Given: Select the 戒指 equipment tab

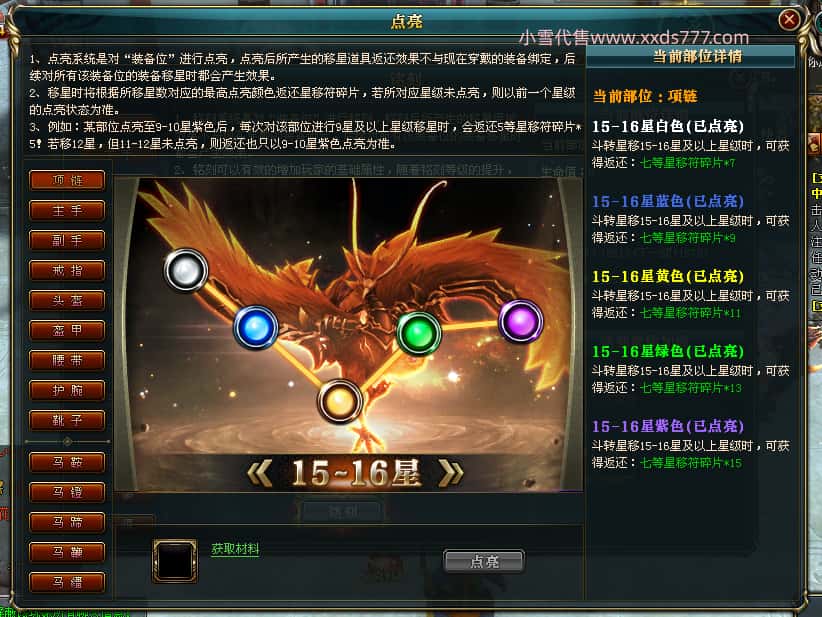Looking at the screenshot, I should 67,270.
